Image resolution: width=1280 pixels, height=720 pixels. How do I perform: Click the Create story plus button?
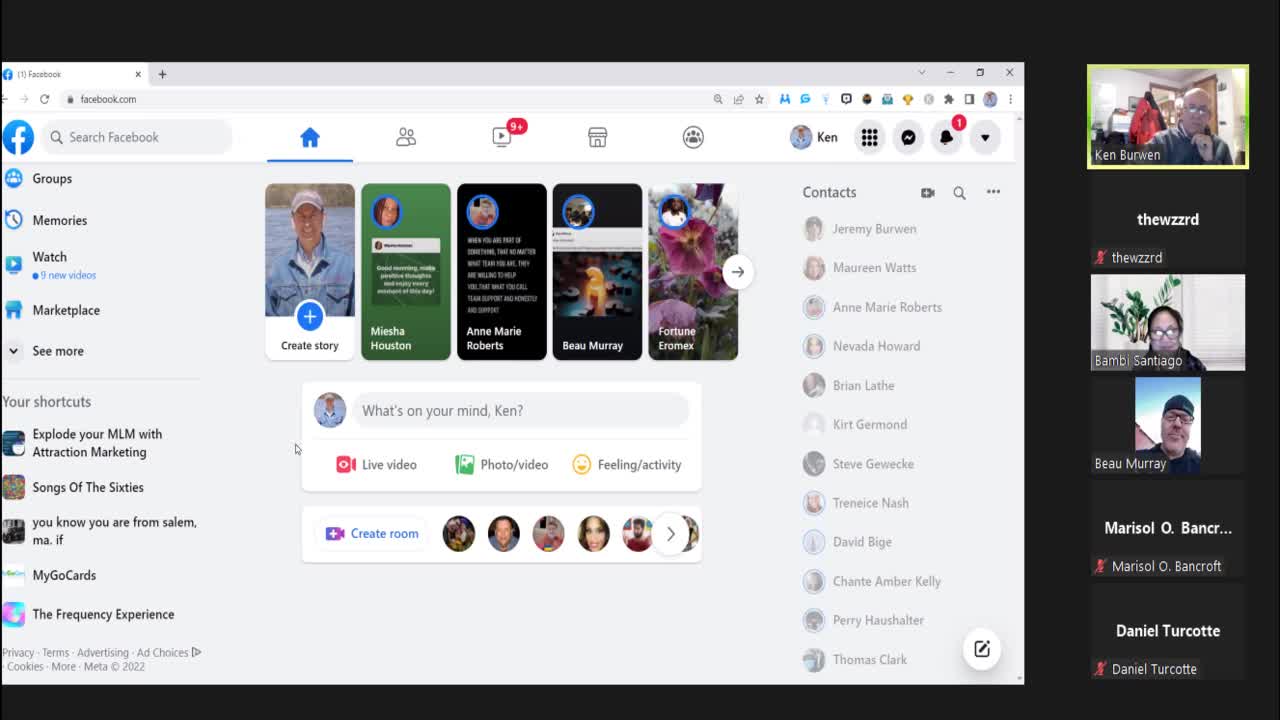[310, 316]
